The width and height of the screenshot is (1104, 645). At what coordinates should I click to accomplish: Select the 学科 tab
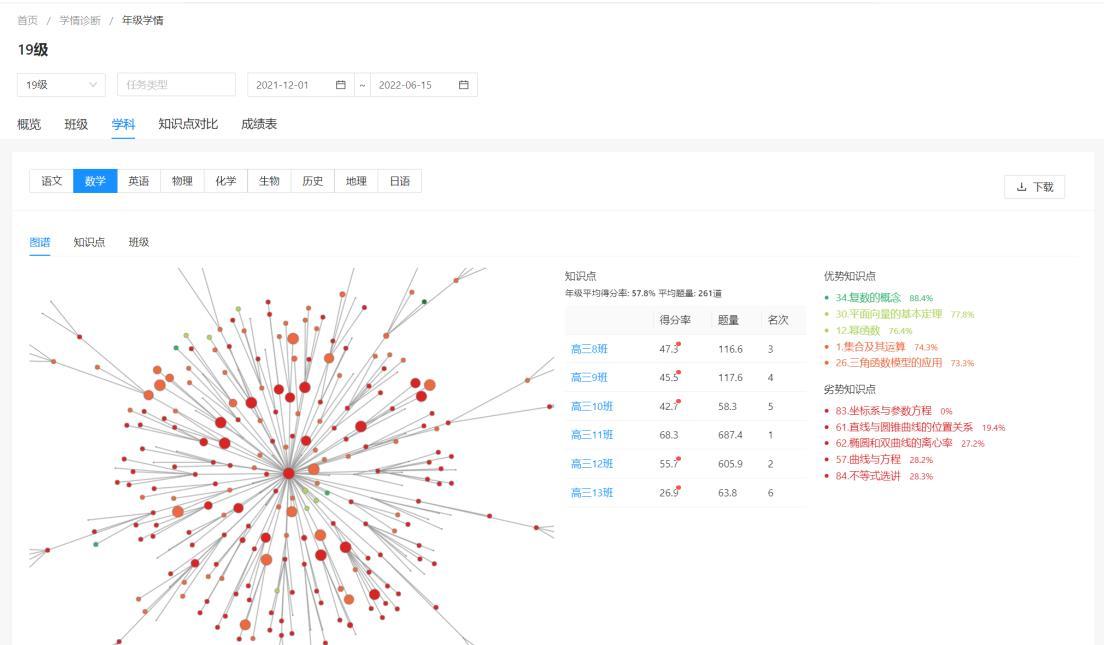click(123, 124)
